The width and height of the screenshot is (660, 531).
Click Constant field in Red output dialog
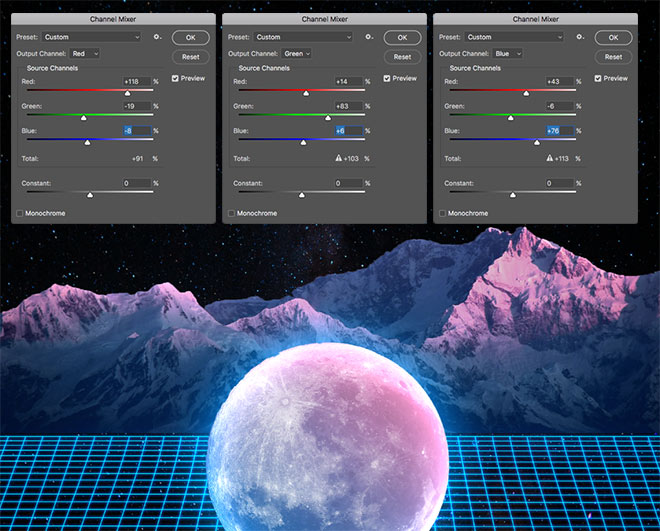click(137, 183)
